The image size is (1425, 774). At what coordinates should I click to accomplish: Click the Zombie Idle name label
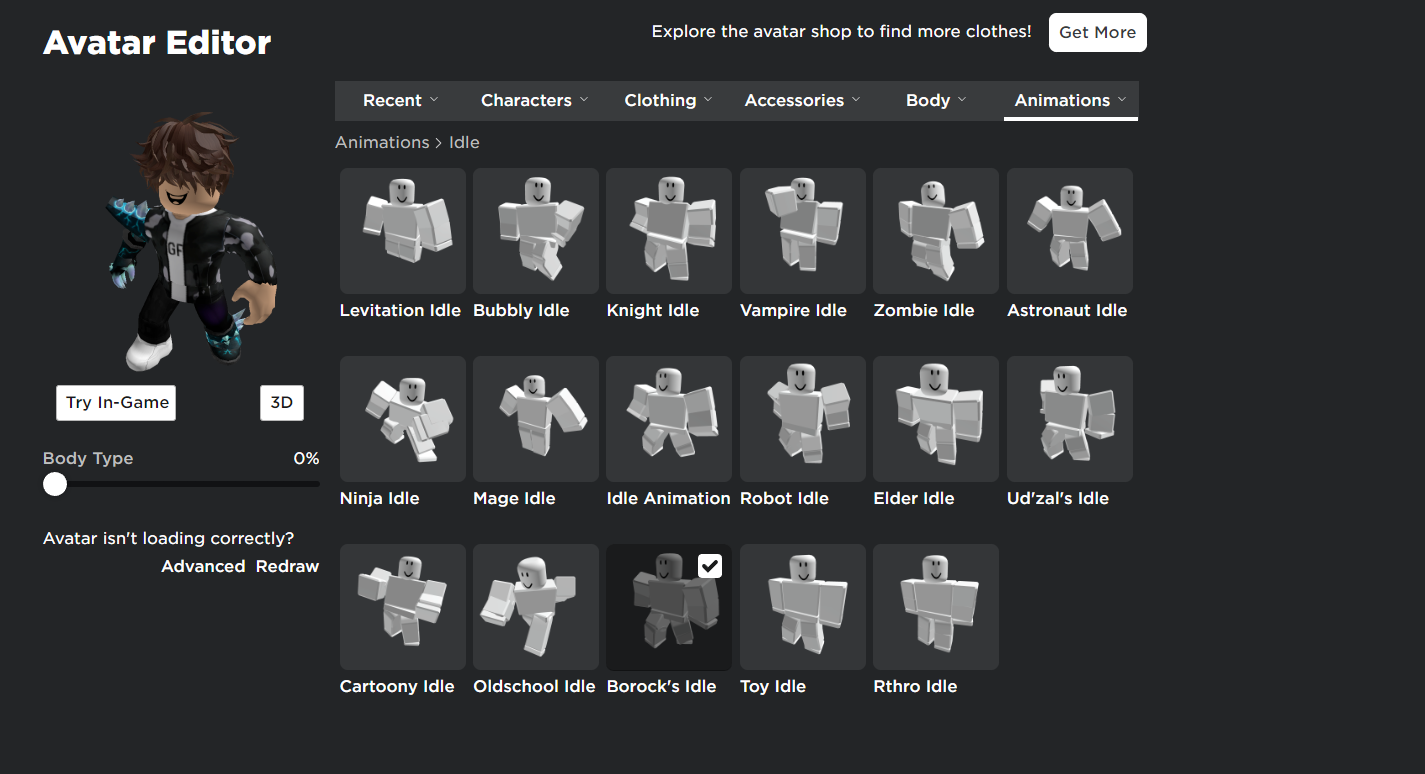[x=924, y=310]
